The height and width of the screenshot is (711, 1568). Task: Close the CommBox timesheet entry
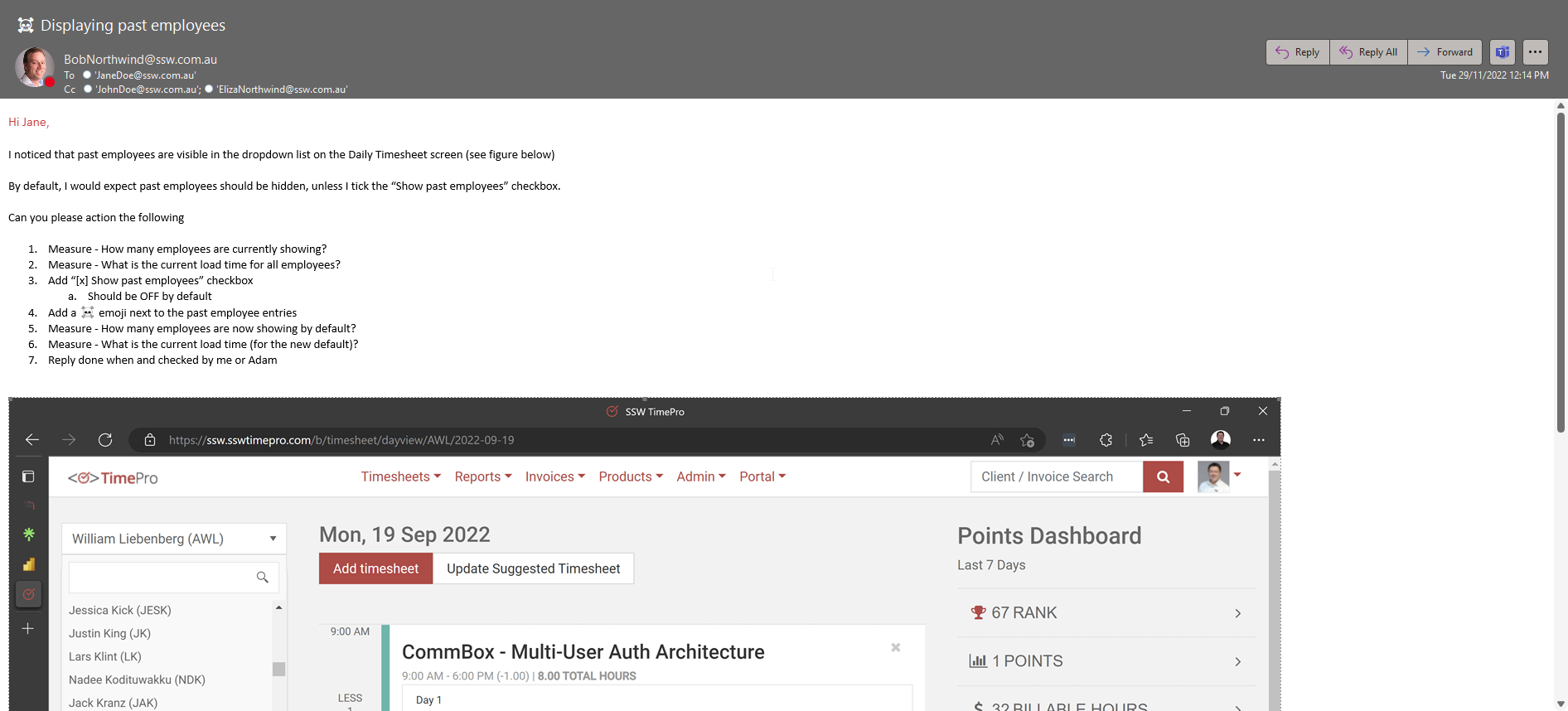(x=895, y=648)
